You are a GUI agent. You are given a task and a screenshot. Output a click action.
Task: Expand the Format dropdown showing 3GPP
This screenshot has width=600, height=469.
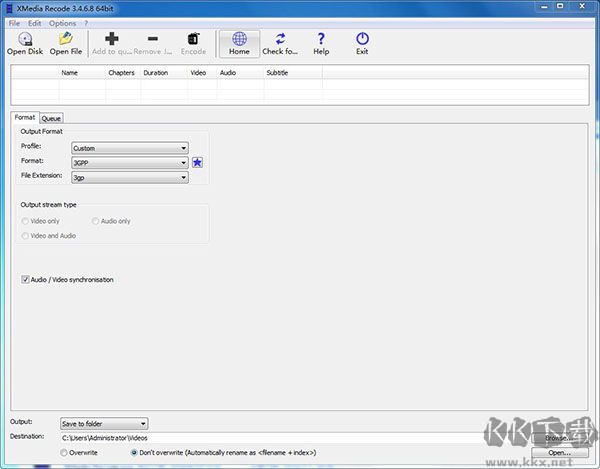(130, 163)
